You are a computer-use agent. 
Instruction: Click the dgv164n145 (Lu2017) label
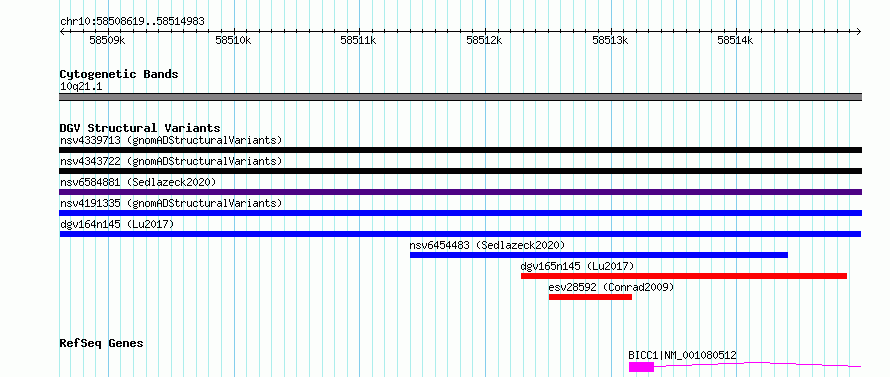(117, 224)
